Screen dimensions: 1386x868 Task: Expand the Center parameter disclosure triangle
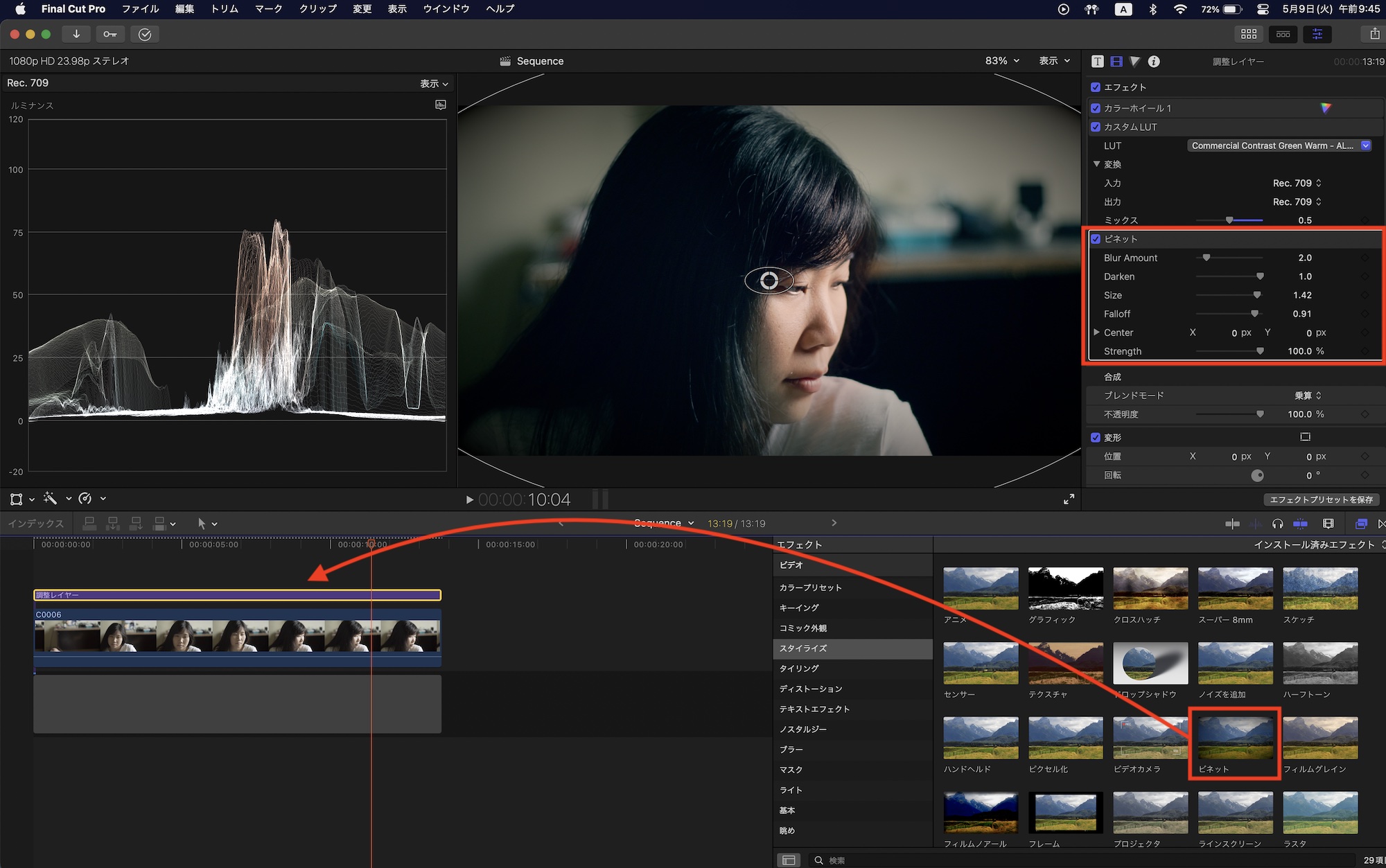tap(1096, 333)
